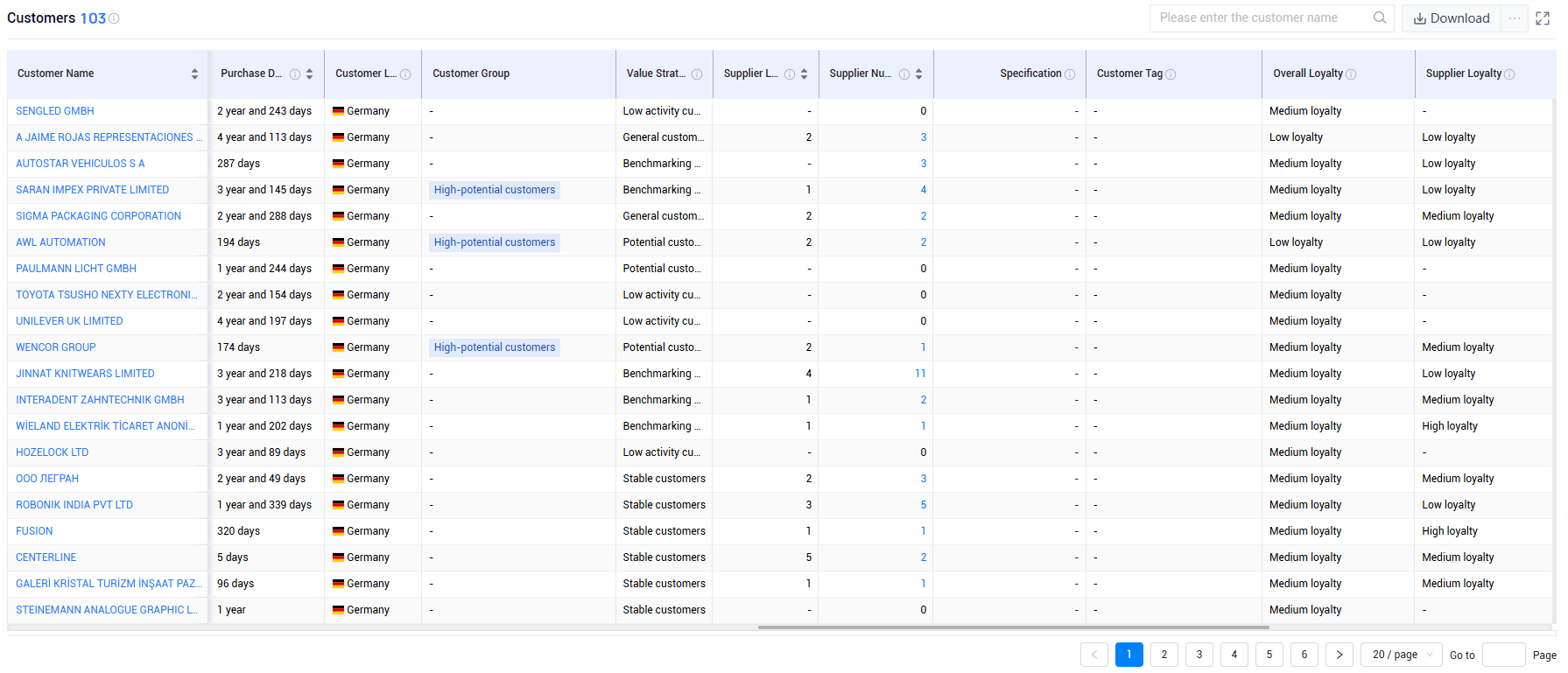Open AWL AUTOMATION customer link
The image size is (1568, 673).
tap(60, 242)
